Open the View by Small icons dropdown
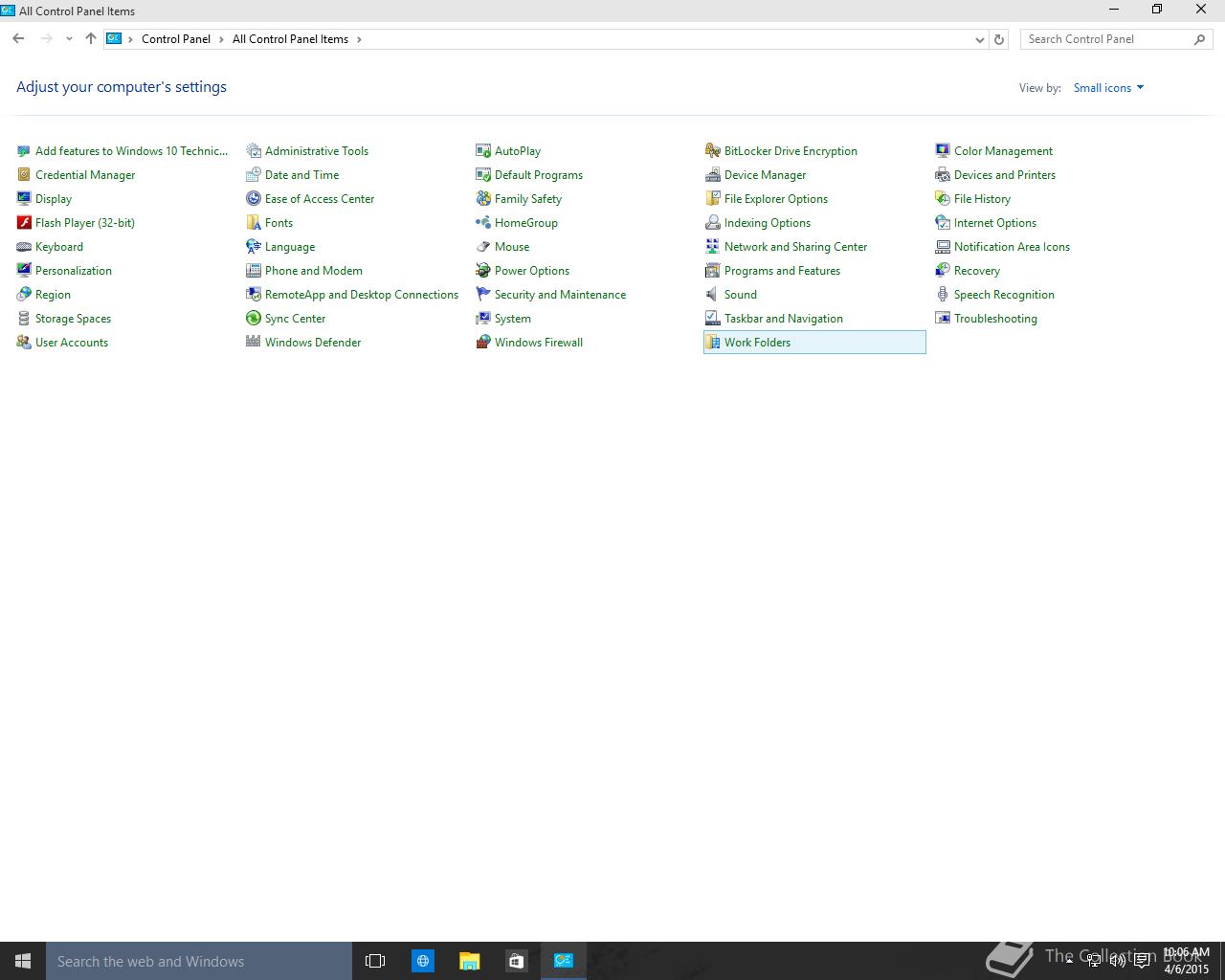This screenshot has width=1225, height=980. [1108, 87]
